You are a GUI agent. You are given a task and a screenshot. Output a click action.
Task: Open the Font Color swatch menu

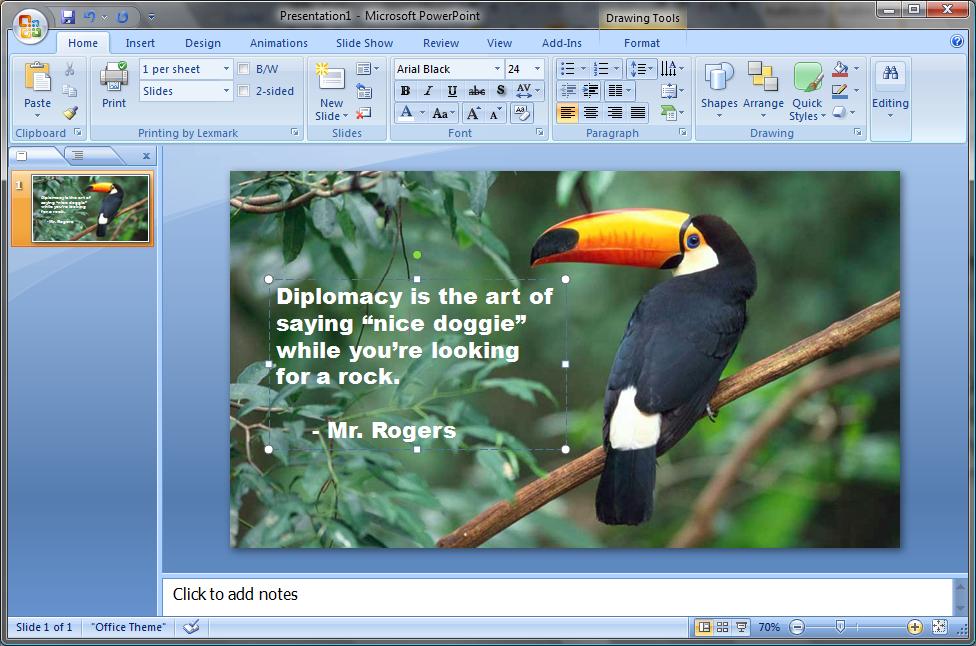click(x=421, y=111)
